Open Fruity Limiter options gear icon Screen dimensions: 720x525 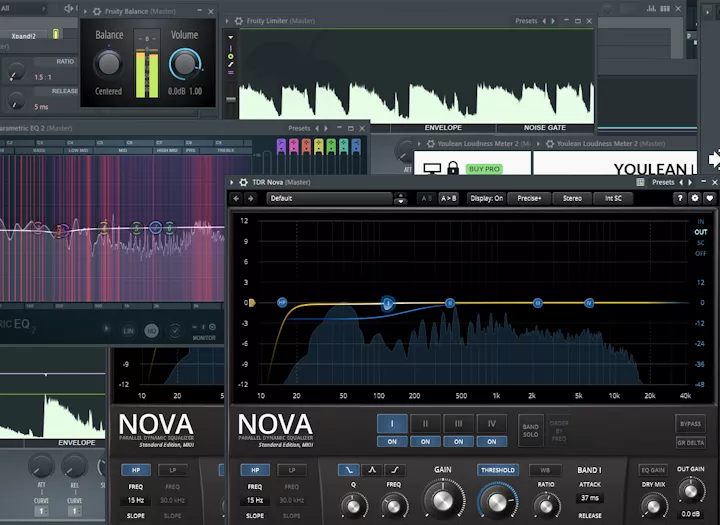pyautogui.click(x=239, y=21)
